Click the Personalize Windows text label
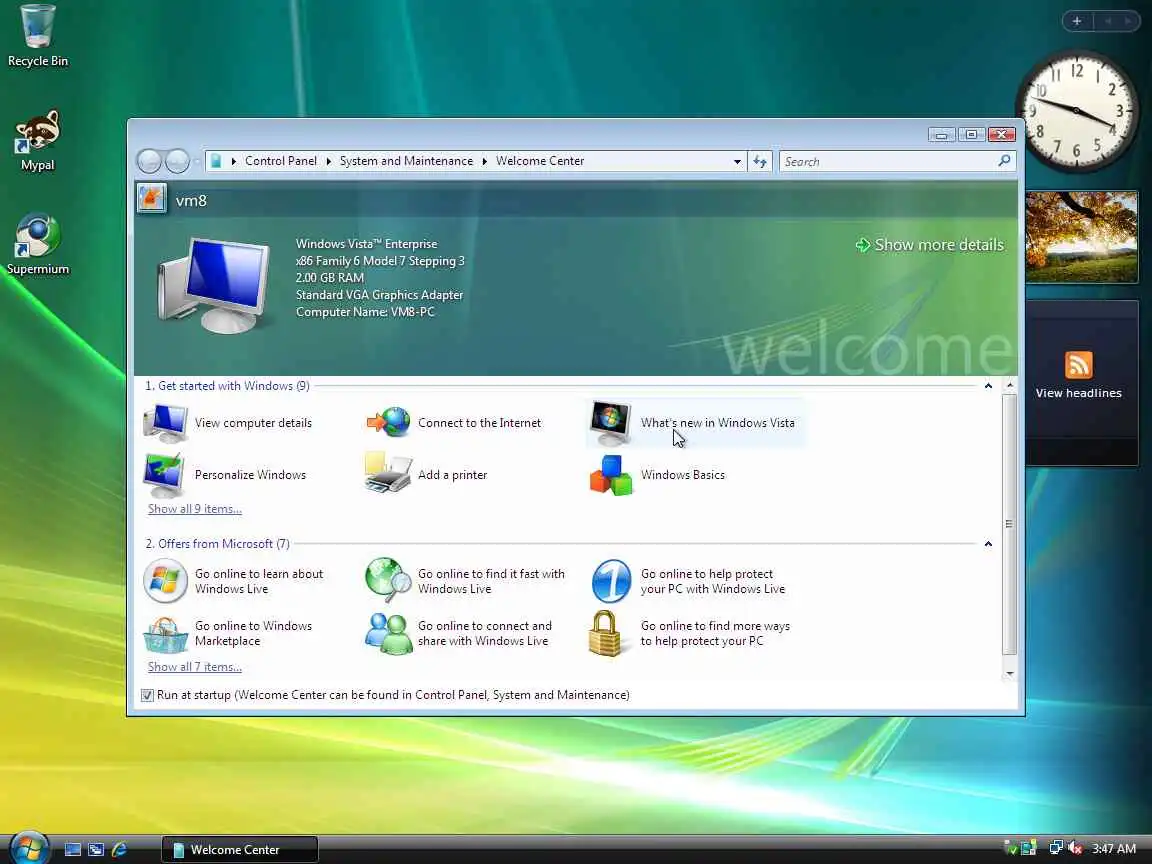Image resolution: width=1152 pixels, height=864 pixels. 251,475
